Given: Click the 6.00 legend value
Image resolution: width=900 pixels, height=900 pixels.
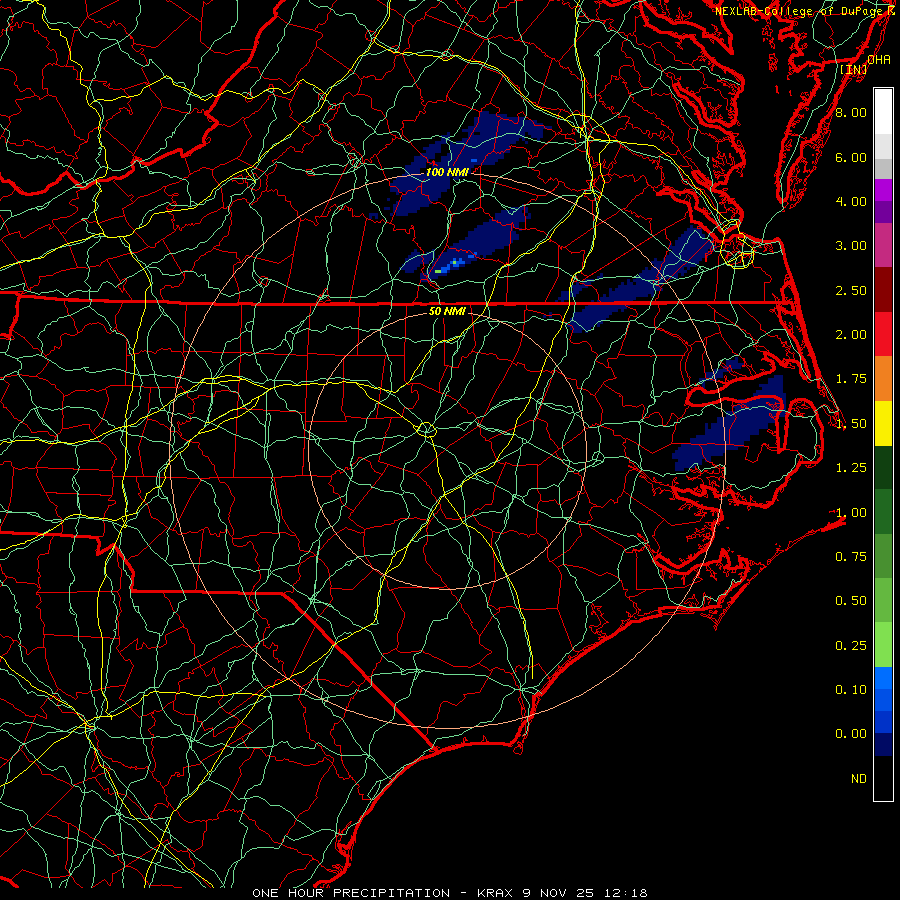Looking at the screenshot, I should 851,157.
